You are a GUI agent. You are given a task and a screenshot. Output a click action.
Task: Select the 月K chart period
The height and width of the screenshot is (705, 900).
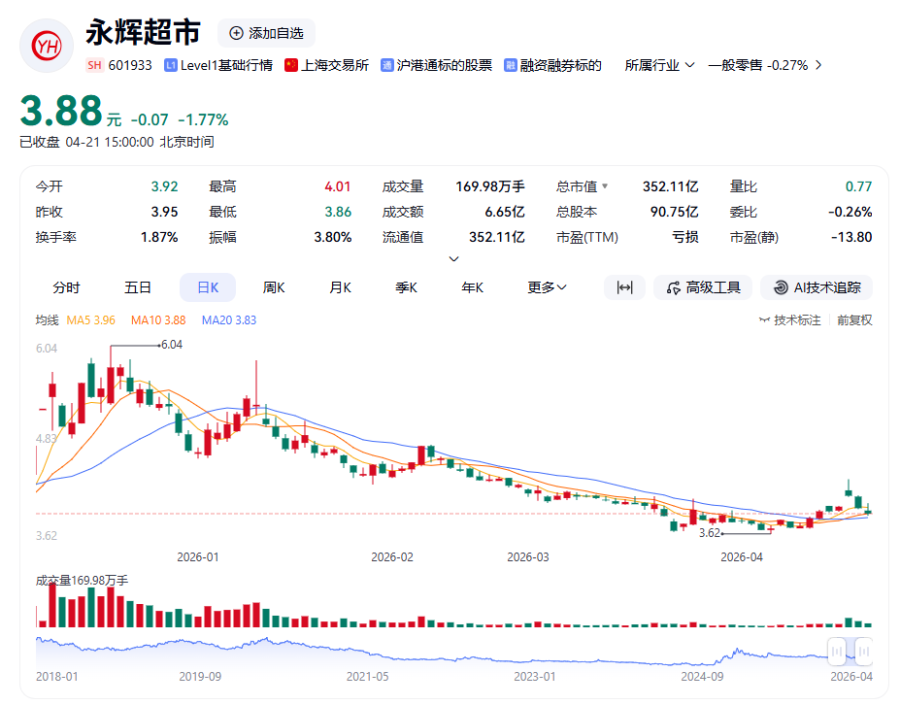coord(340,288)
